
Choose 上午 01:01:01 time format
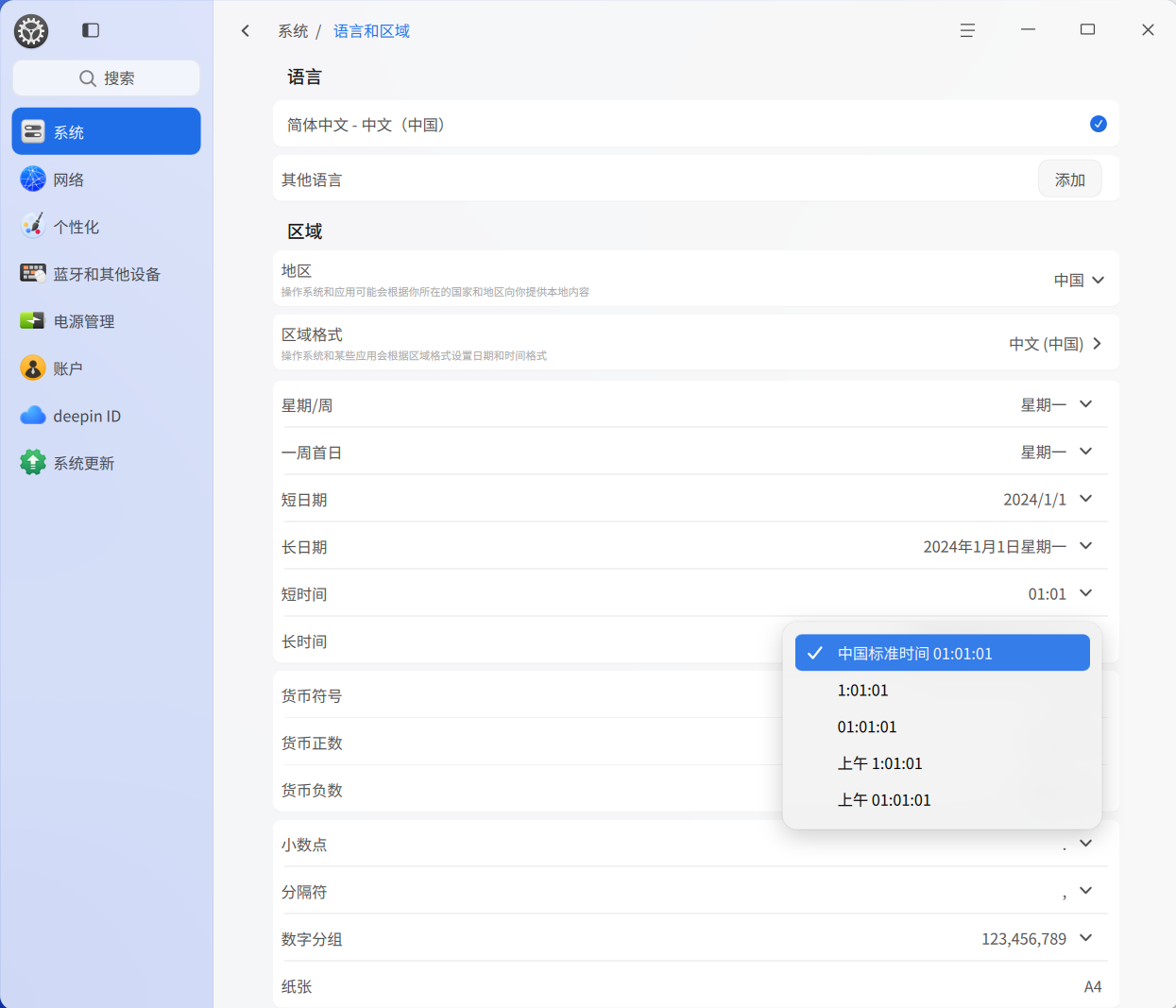[x=943, y=800]
